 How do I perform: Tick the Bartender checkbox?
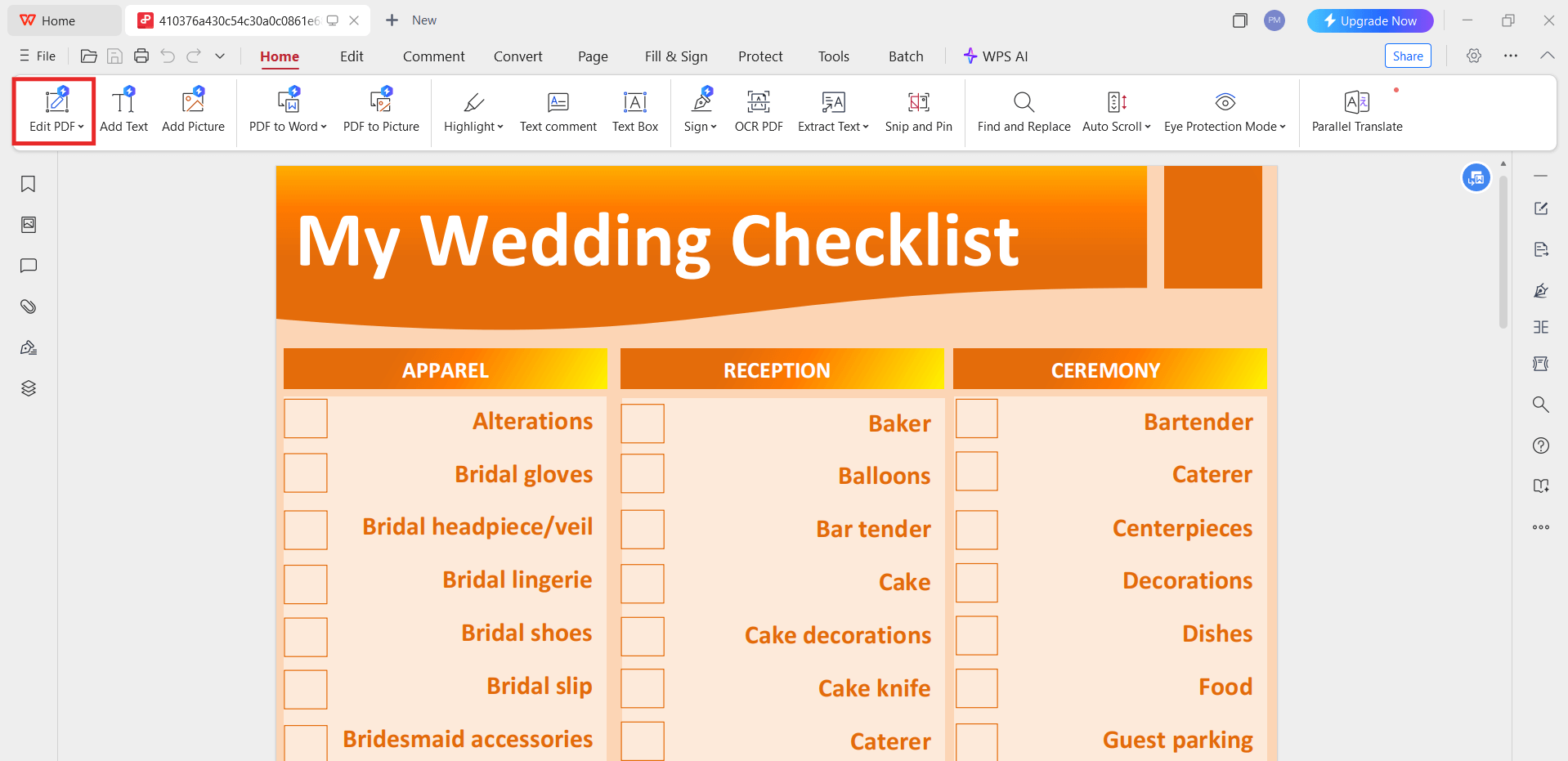point(977,419)
